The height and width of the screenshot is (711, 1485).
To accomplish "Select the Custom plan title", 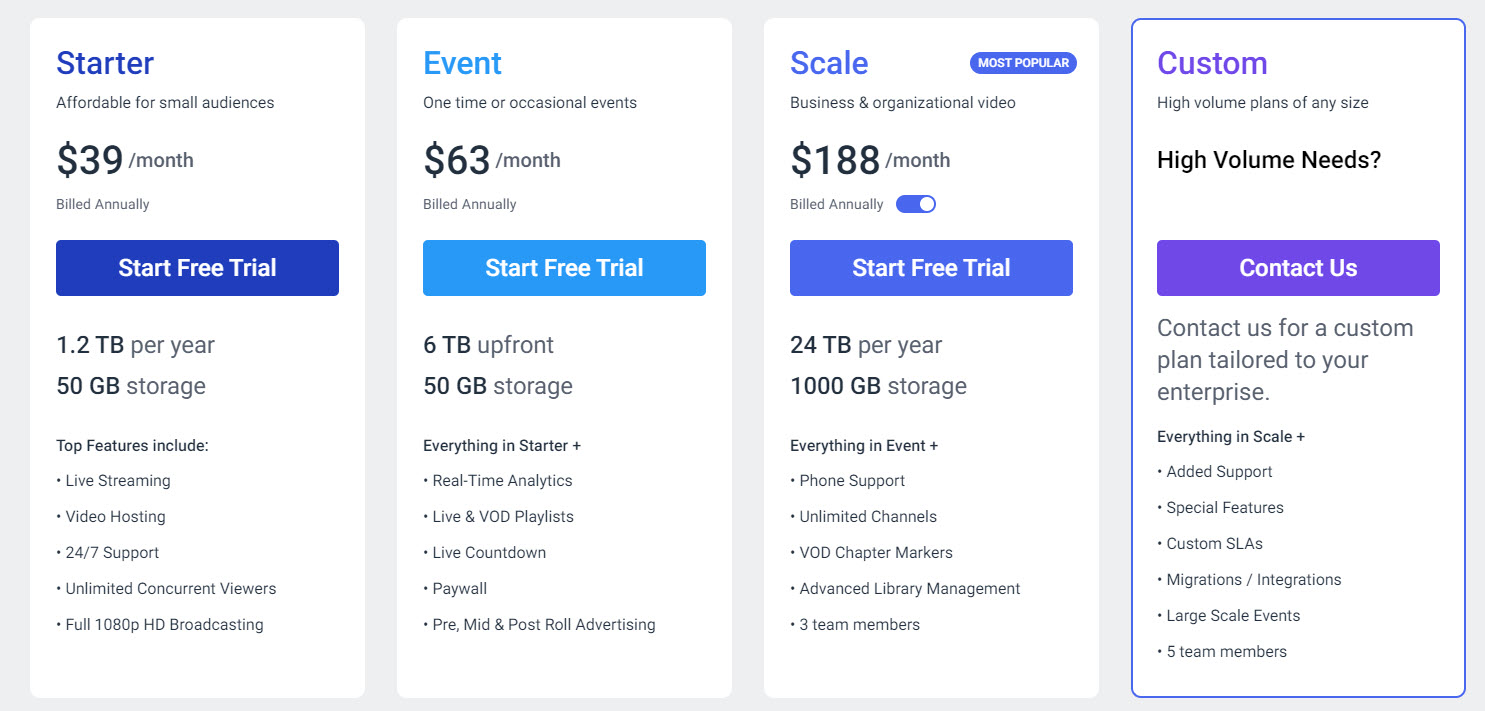I will point(1212,63).
